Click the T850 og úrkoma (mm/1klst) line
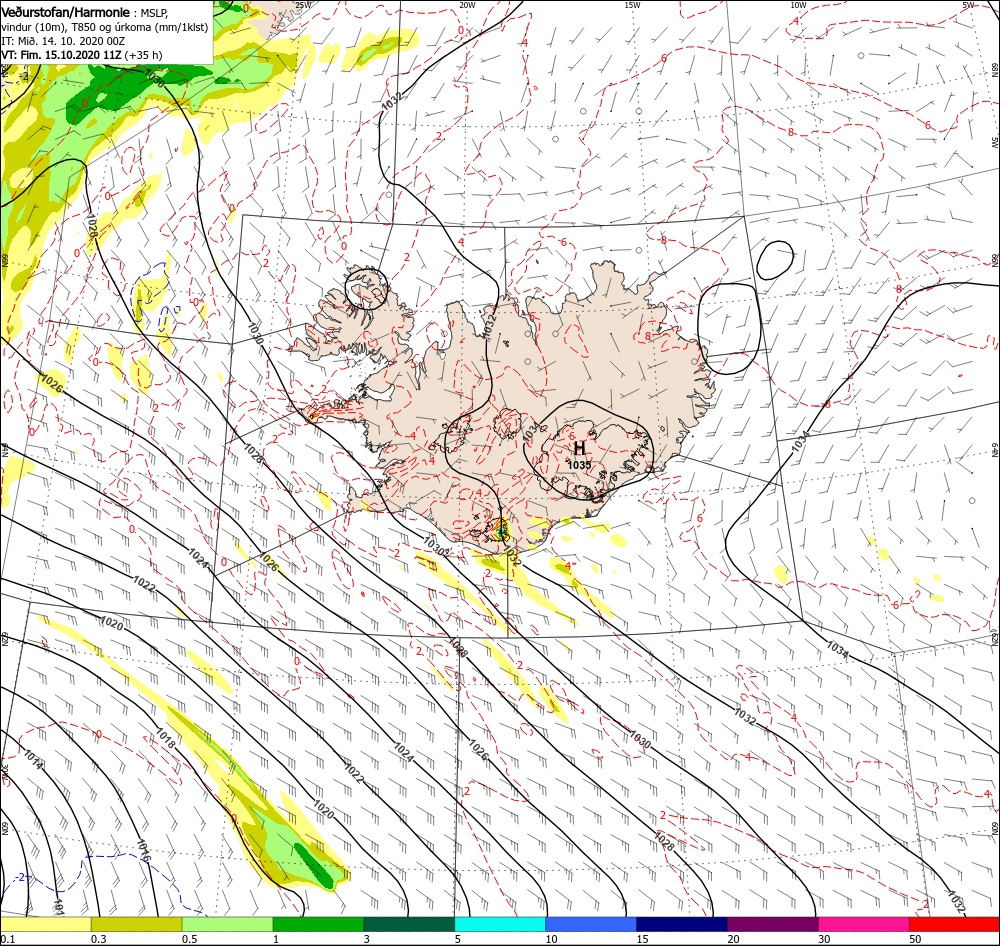 pyautogui.click(x=105, y=27)
